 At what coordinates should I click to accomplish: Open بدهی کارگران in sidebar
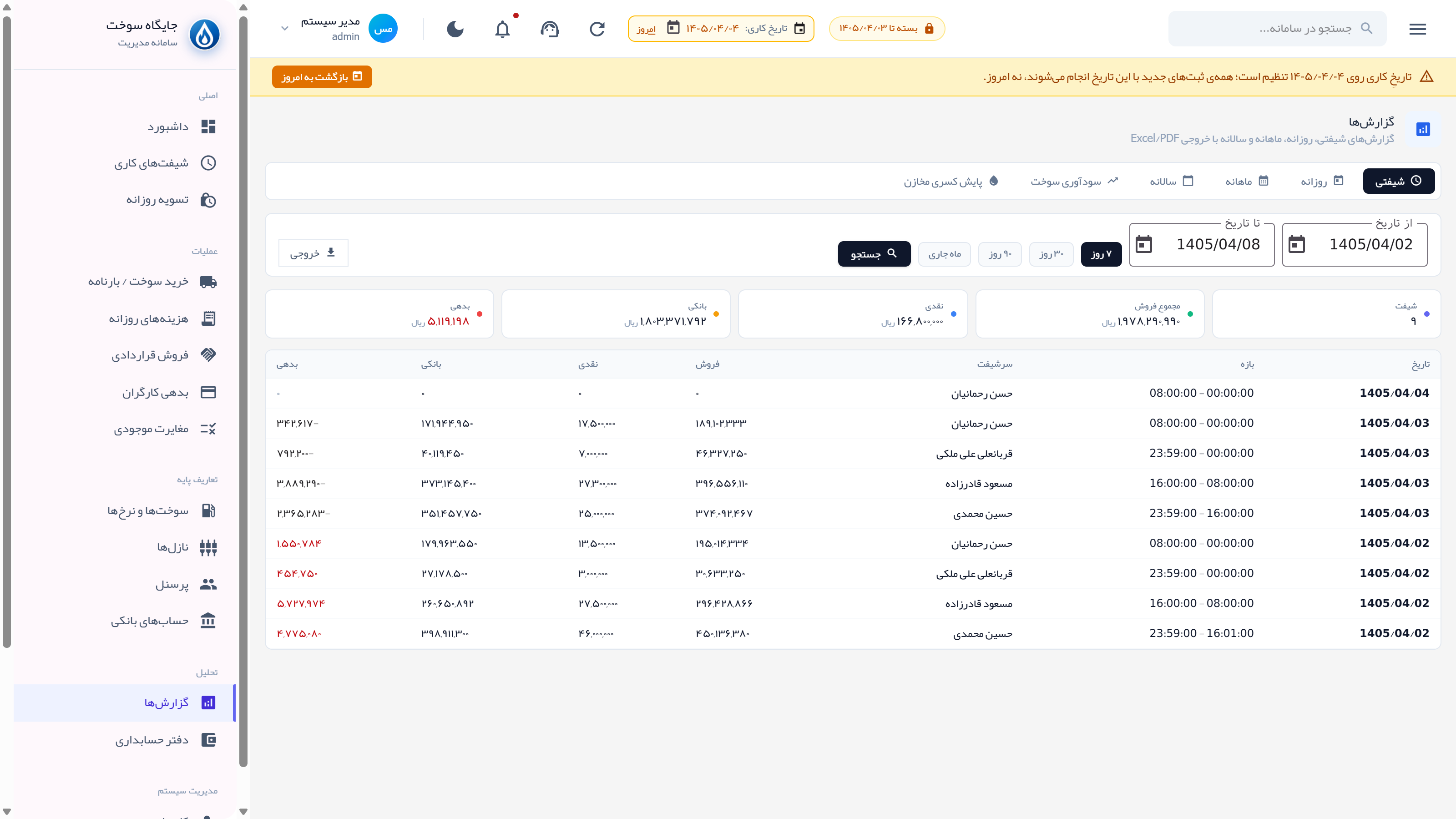tap(124, 392)
